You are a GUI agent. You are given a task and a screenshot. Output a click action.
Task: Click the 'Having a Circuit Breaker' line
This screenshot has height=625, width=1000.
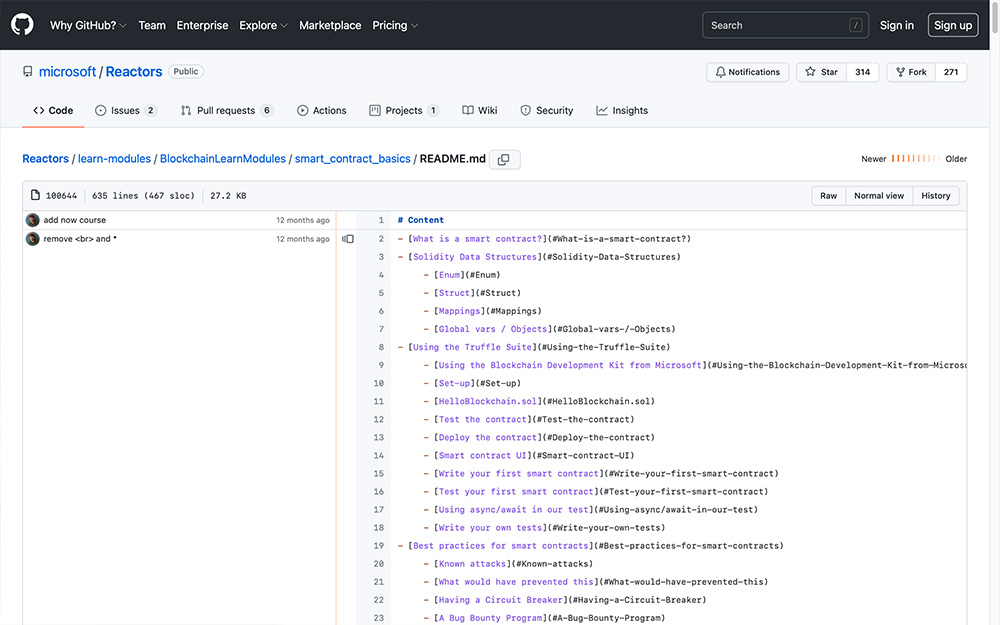pyautogui.click(x=565, y=600)
